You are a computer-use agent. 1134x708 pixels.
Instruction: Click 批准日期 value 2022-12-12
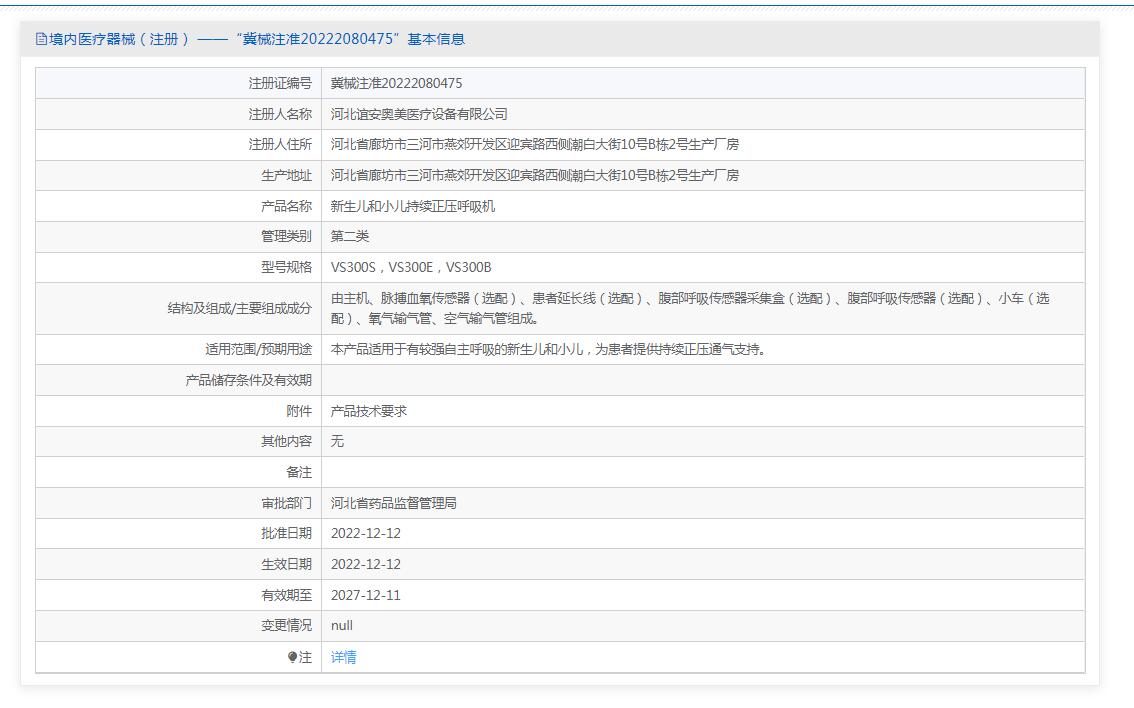[366, 534]
